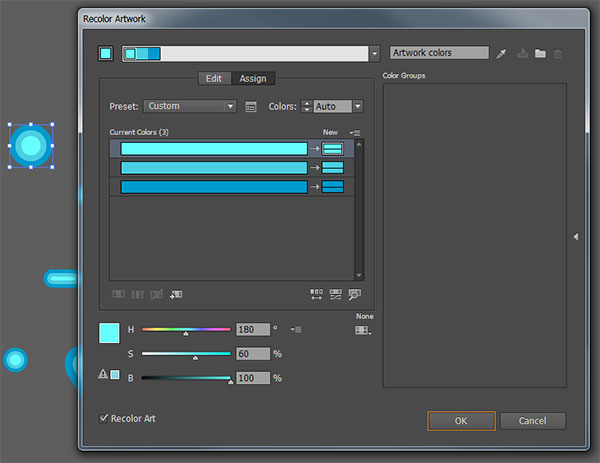Open the Preset dropdown showing Custom
Screen dimensions: 600x463
[190, 106]
